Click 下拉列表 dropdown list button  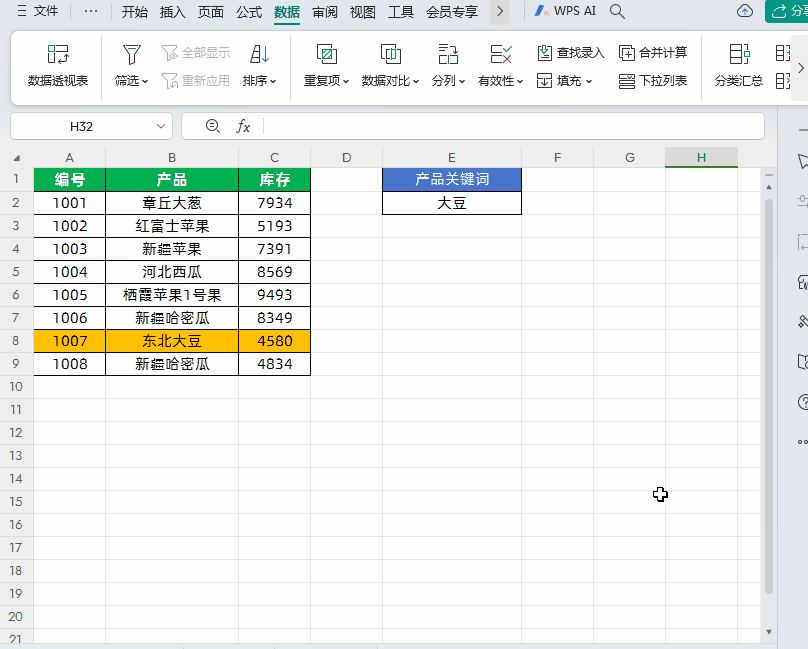(x=653, y=80)
